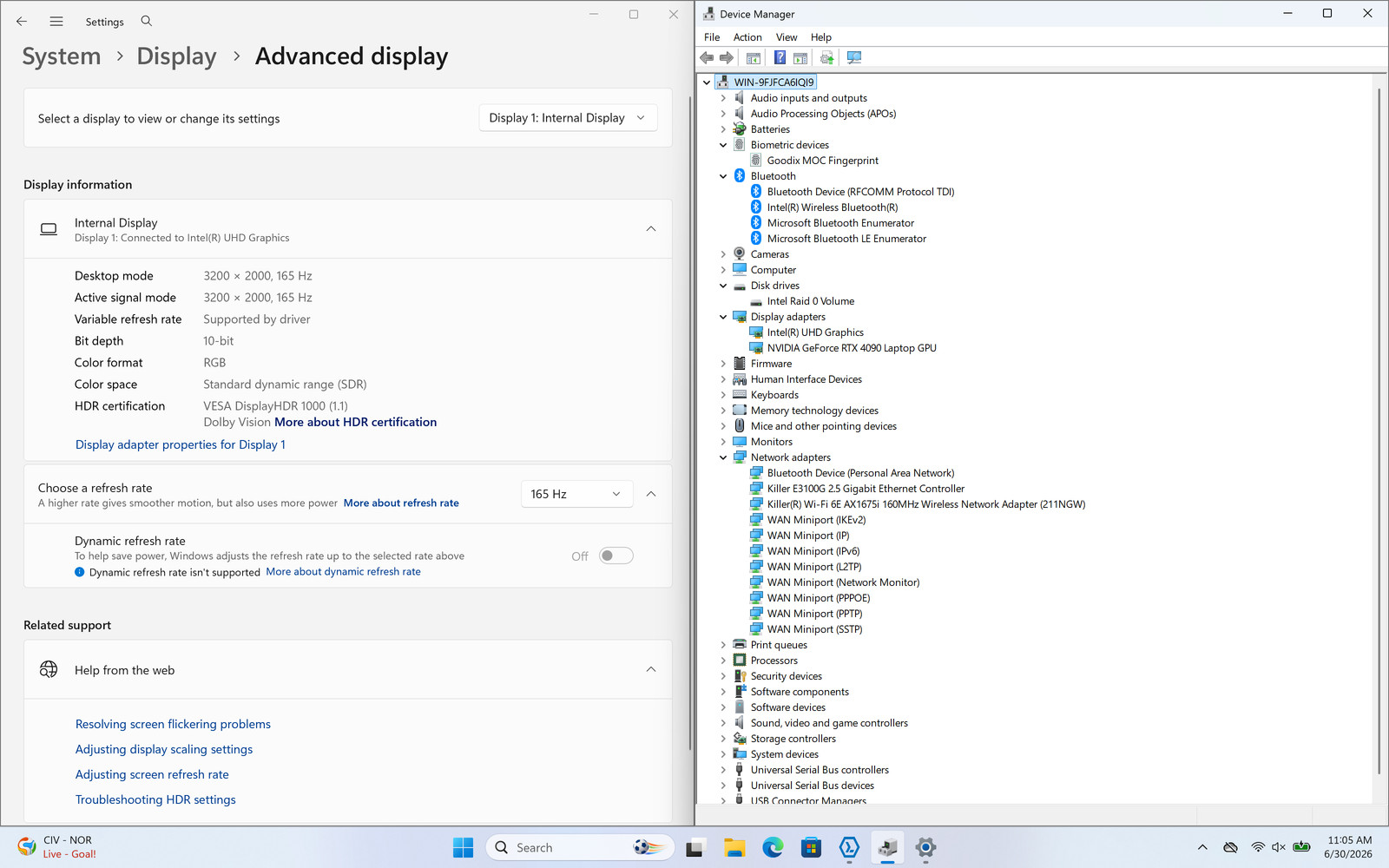Collapse the Network adapters tree node

(x=723, y=457)
